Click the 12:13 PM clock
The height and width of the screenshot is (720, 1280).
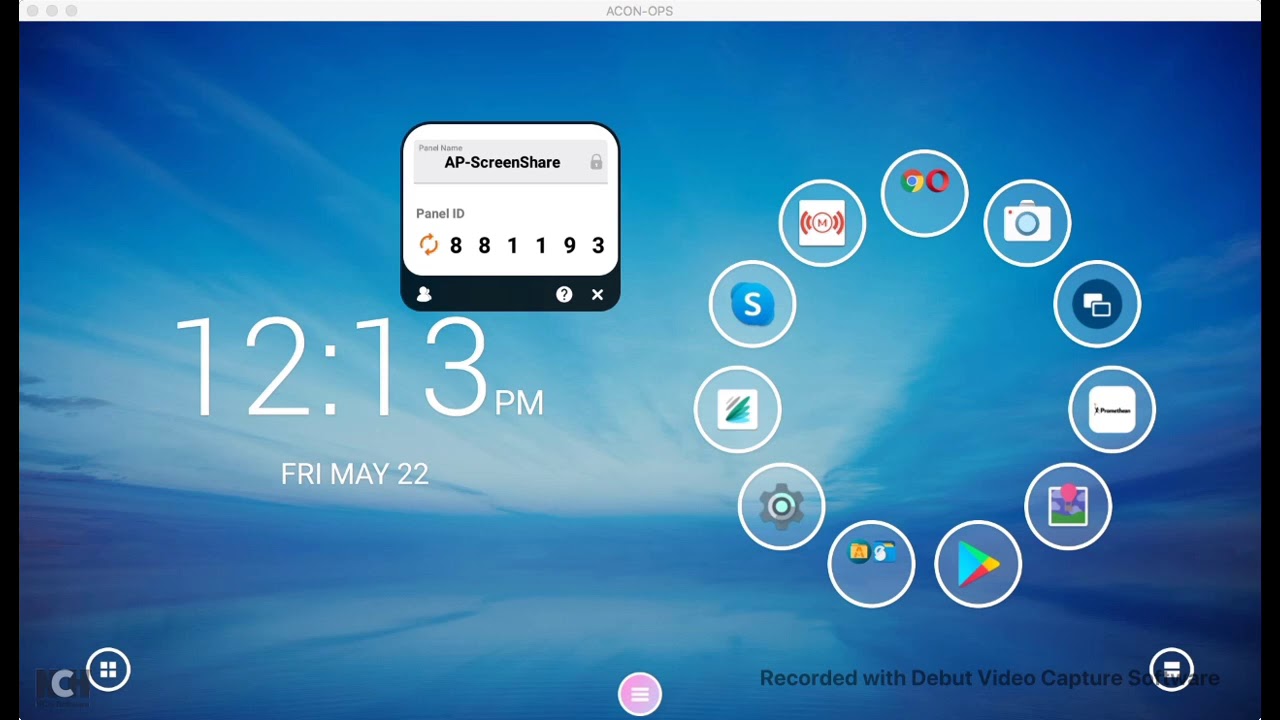358,368
